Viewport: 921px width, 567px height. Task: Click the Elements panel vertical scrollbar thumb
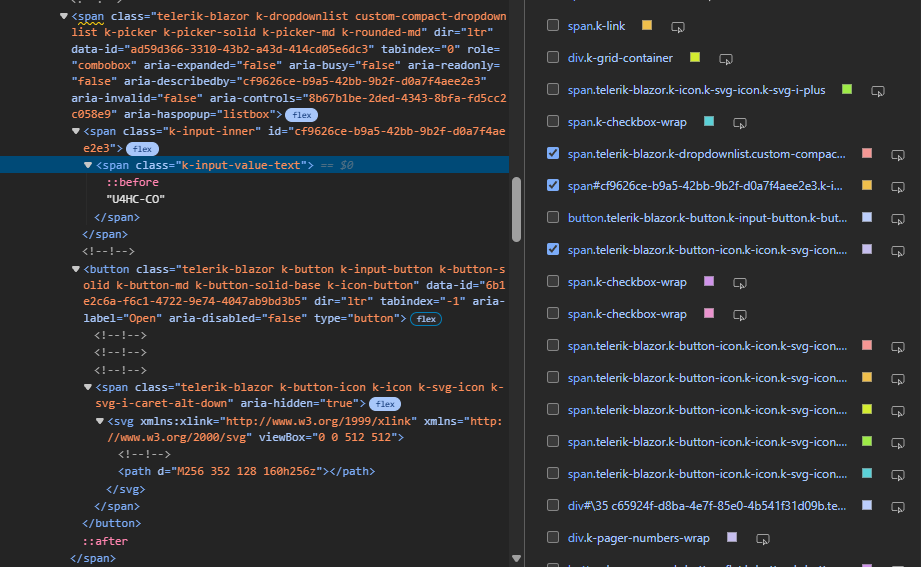tap(517, 208)
